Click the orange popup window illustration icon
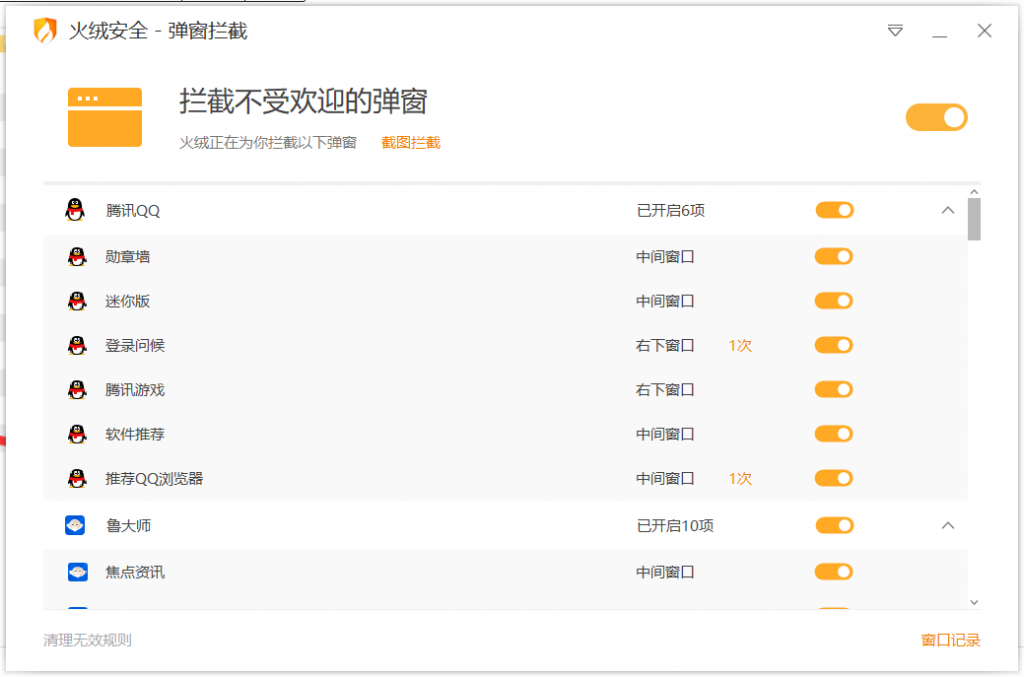1024x677 pixels. coord(104,118)
